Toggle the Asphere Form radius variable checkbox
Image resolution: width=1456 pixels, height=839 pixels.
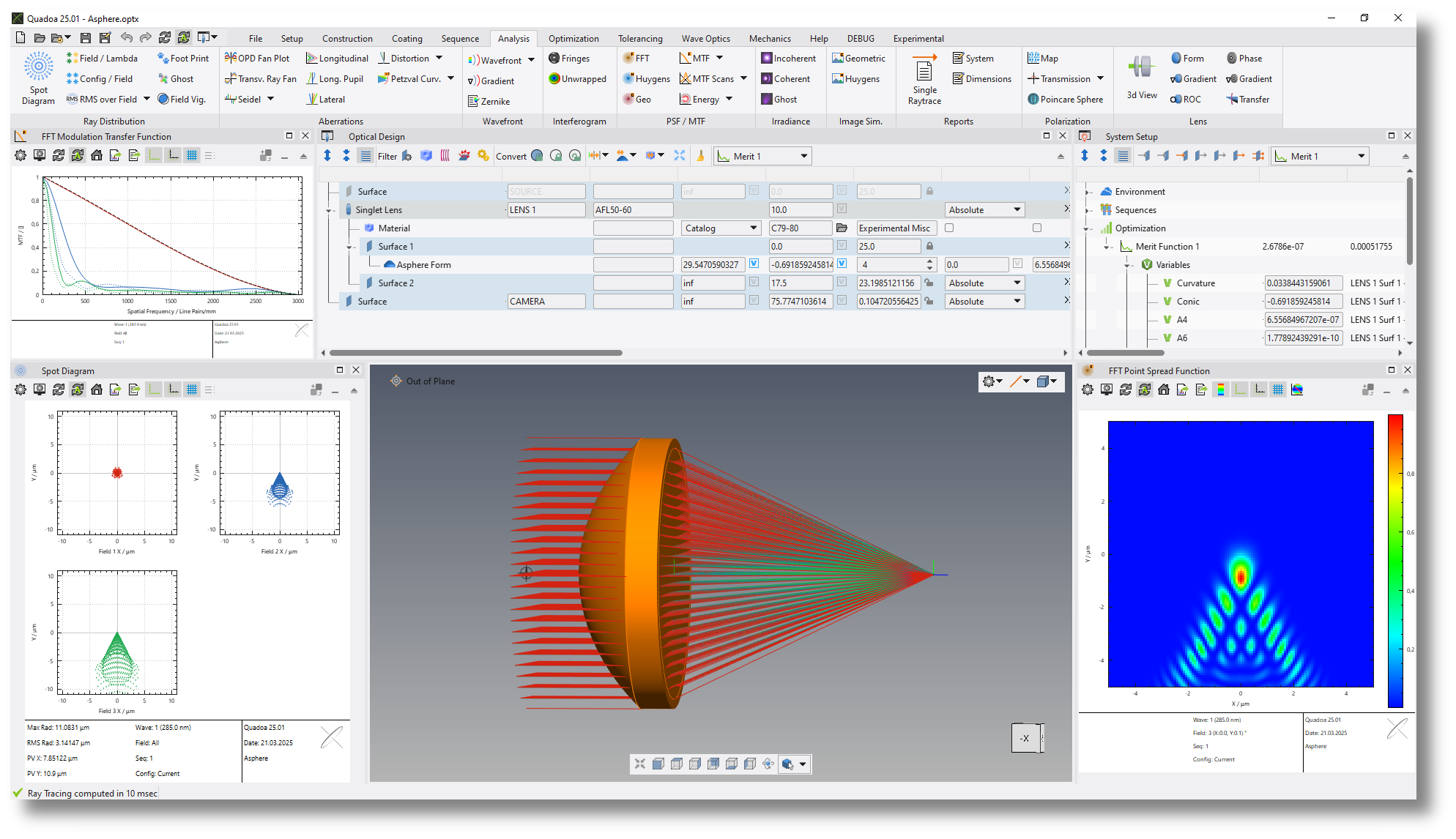[x=754, y=264]
